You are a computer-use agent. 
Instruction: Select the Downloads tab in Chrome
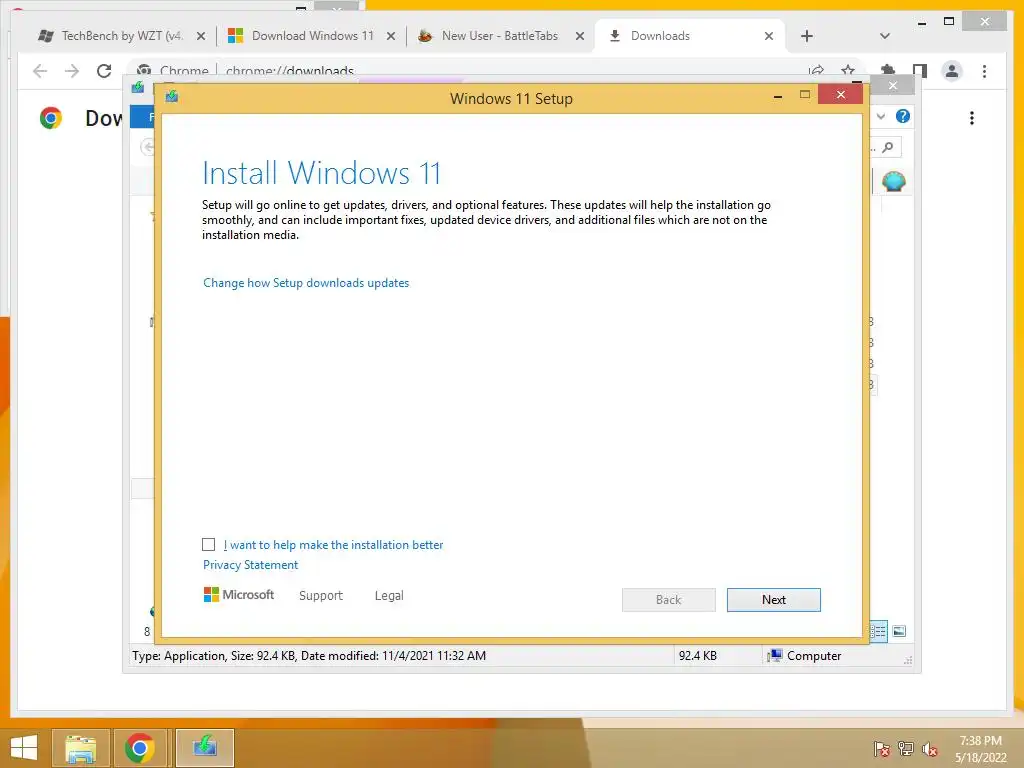pyautogui.click(x=679, y=36)
